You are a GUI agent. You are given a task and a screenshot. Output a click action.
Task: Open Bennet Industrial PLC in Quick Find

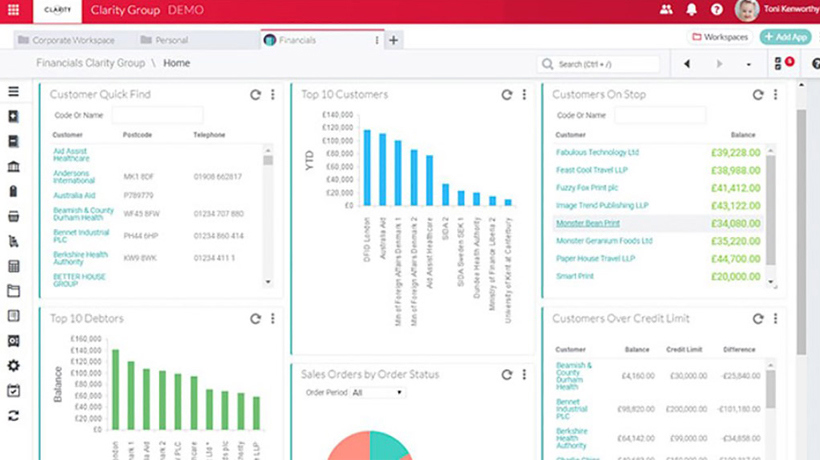81,236
